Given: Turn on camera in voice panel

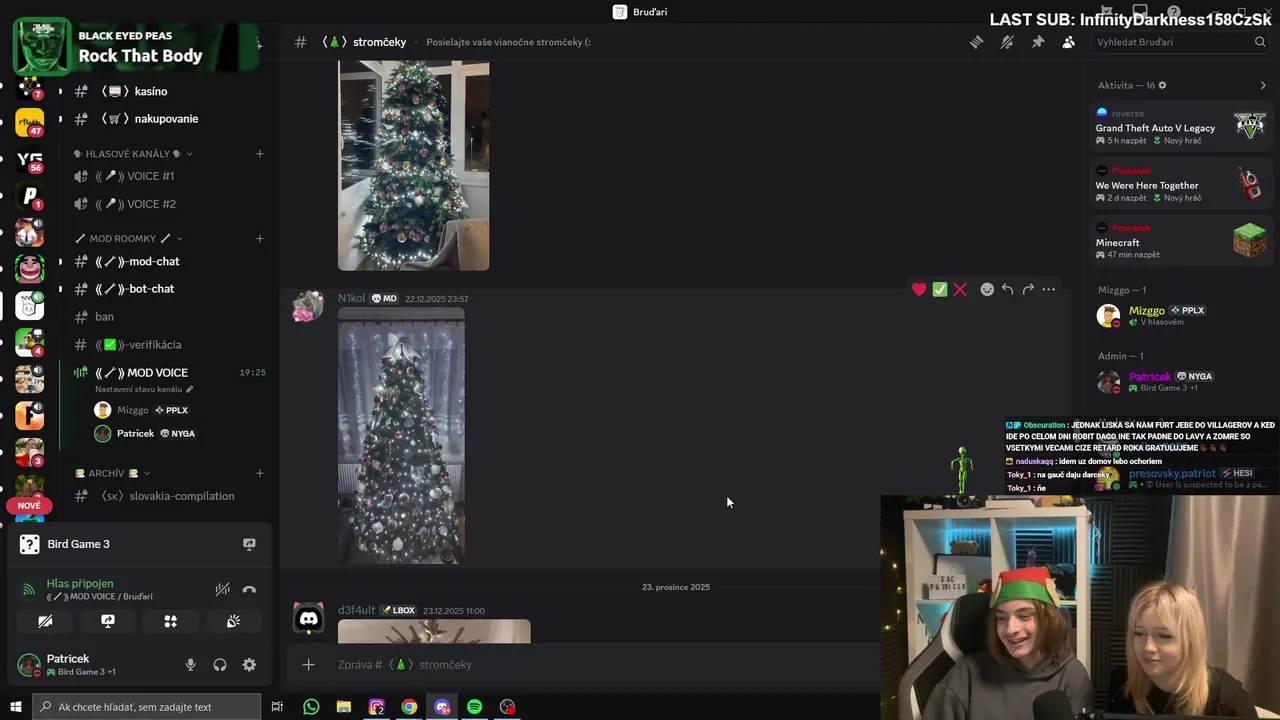Looking at the screenshot, I should [x=45, y=621].
